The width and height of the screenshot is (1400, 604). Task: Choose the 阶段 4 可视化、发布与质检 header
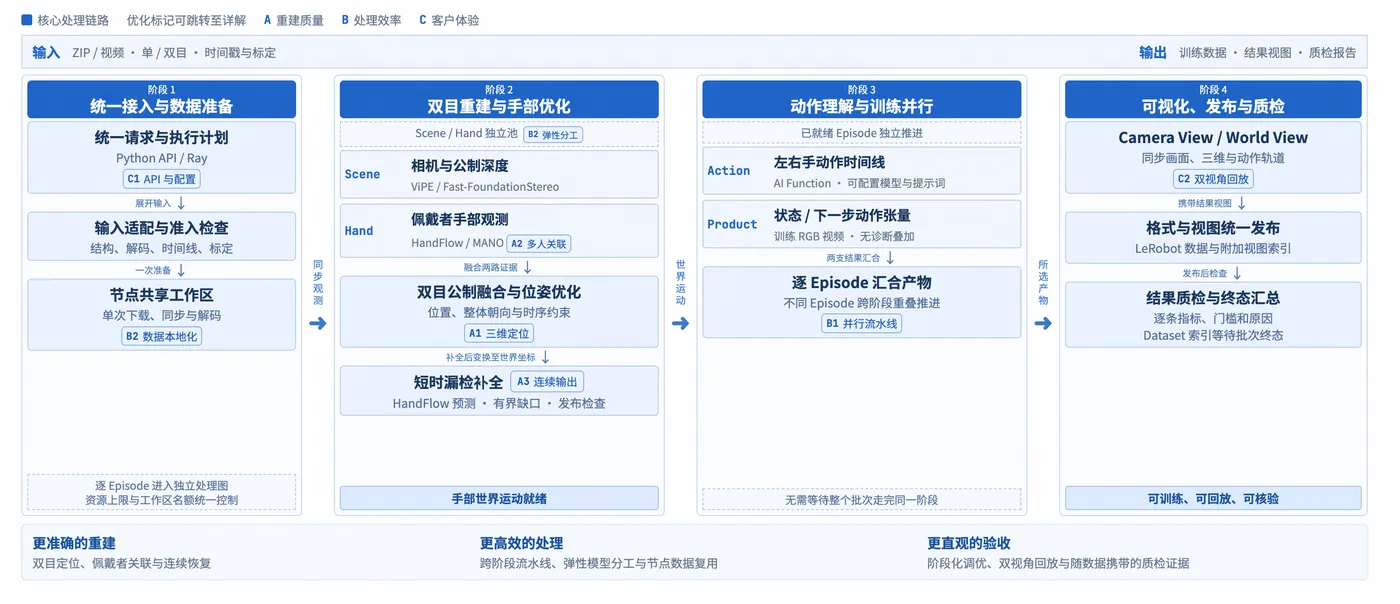click(1213, 99)
